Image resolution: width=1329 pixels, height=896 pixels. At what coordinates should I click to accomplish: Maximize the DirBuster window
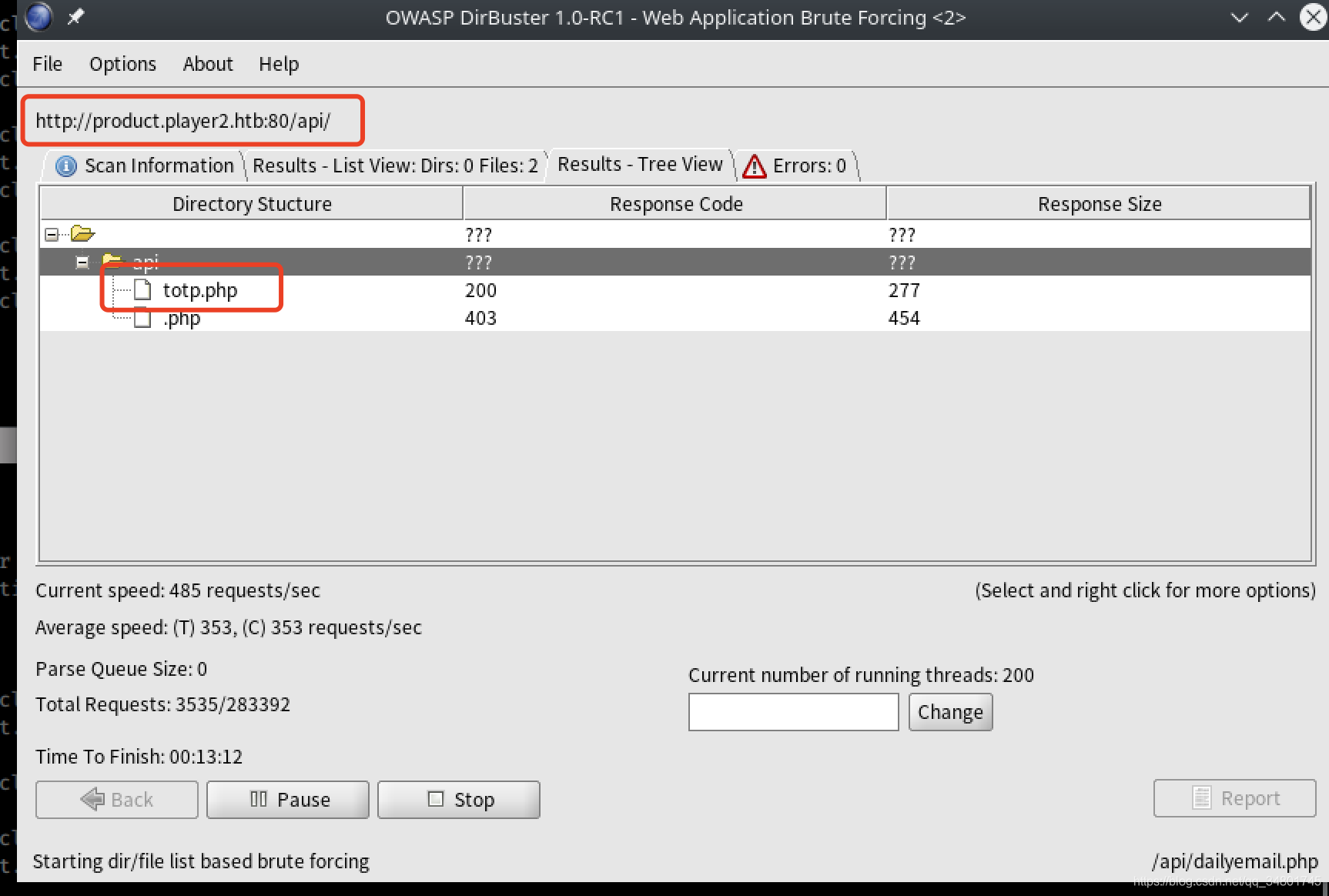click(1276, 17)
